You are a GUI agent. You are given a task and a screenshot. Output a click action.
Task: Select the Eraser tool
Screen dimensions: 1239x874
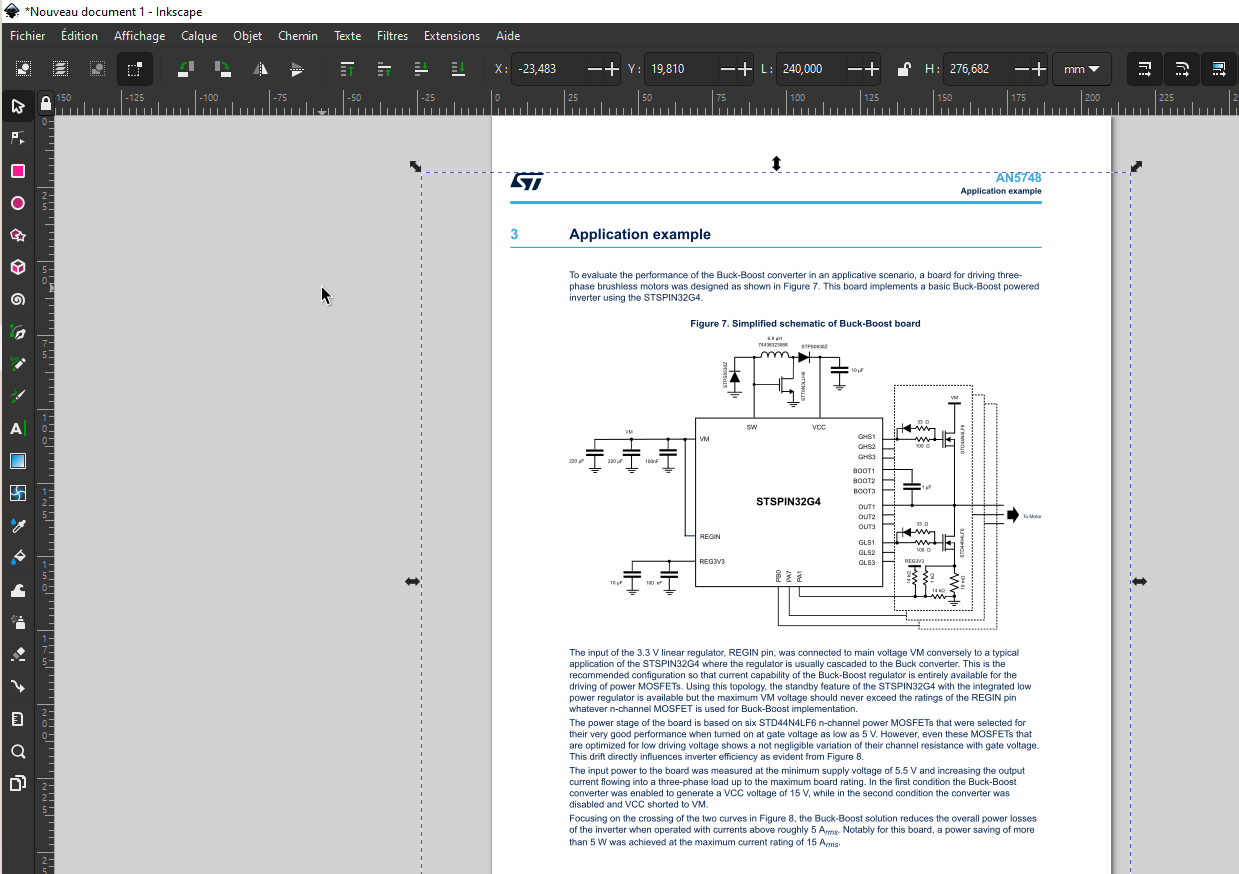17,654
